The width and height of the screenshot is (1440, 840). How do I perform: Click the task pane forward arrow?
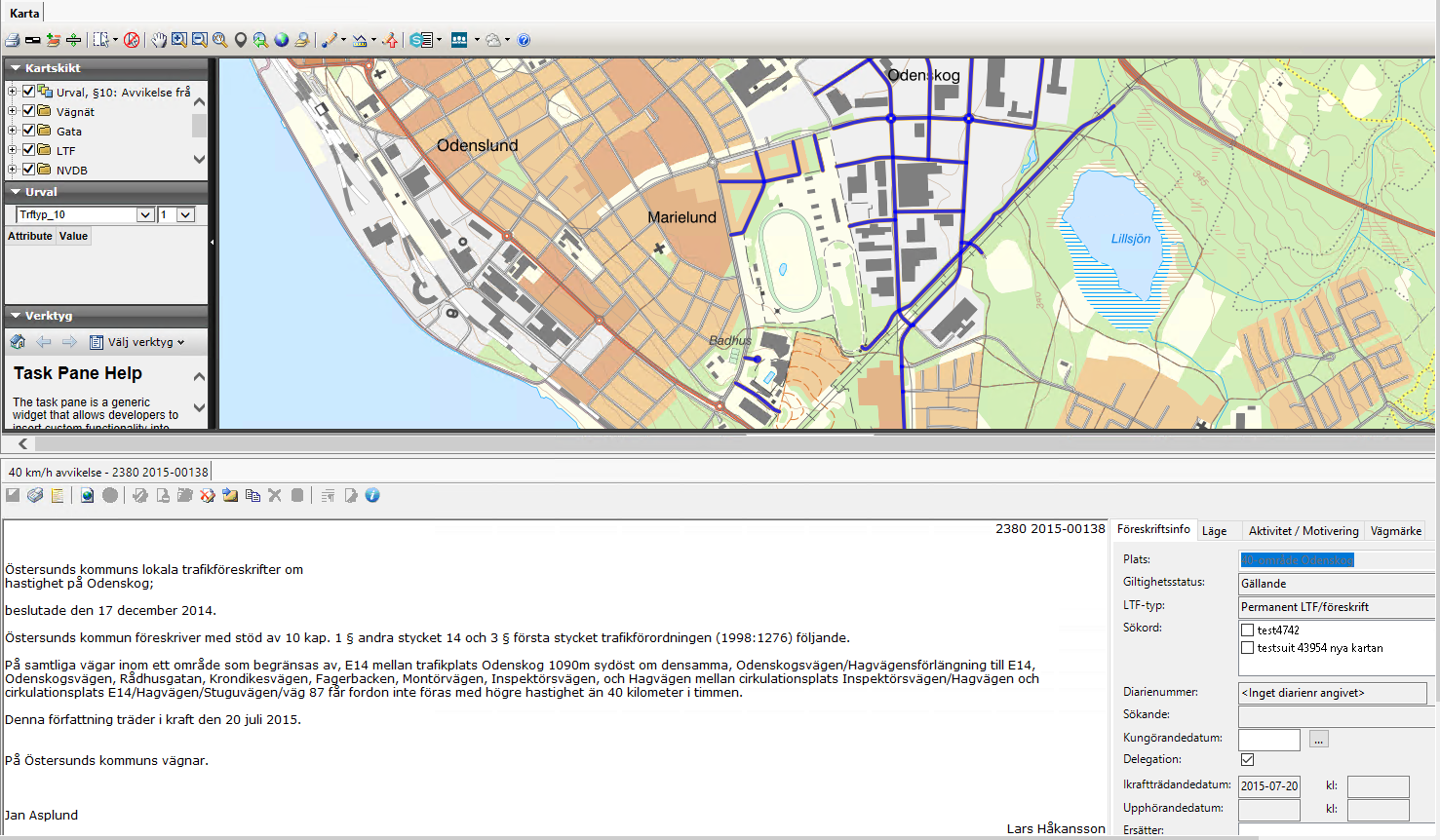(69, 342)
